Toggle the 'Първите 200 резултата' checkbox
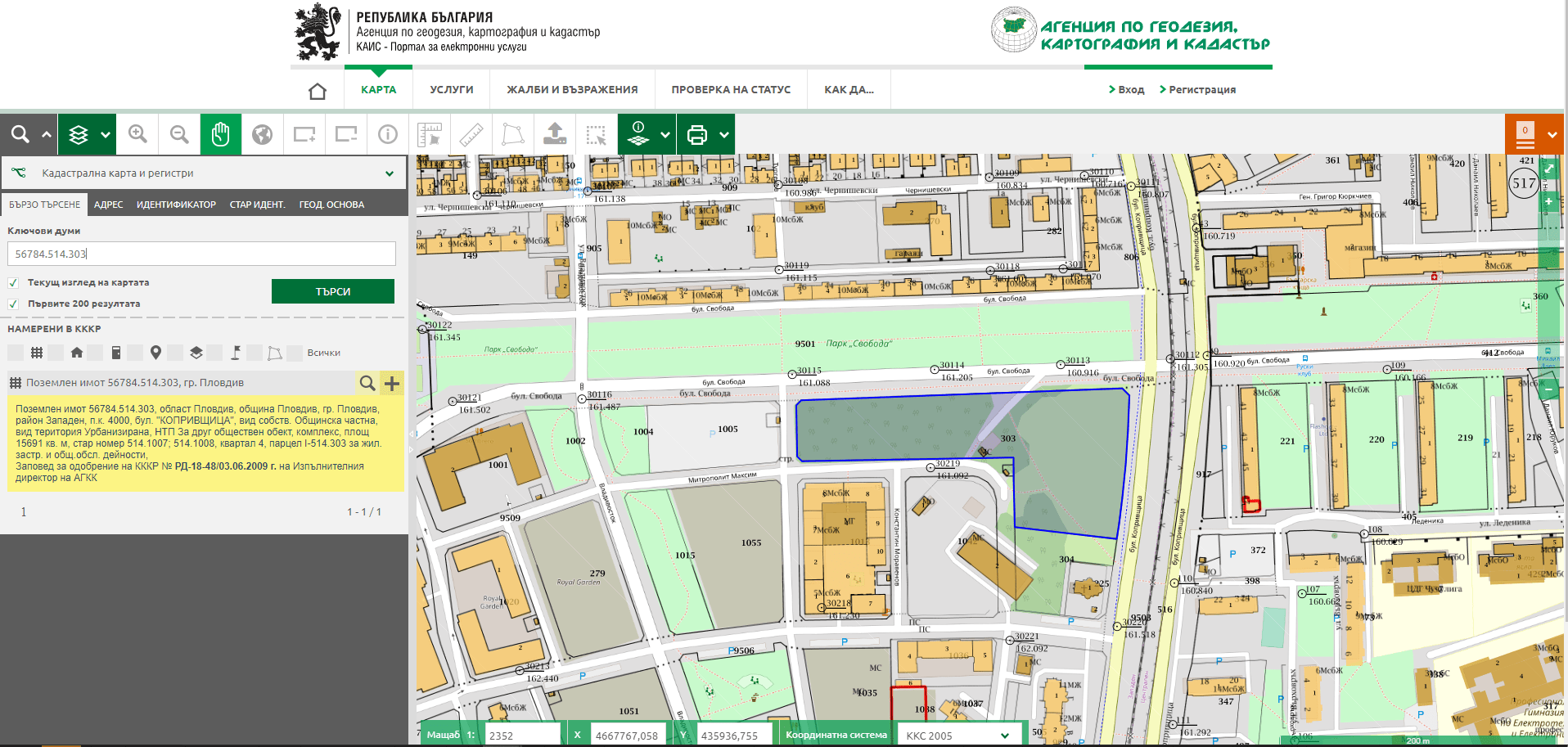 (13, 304)
